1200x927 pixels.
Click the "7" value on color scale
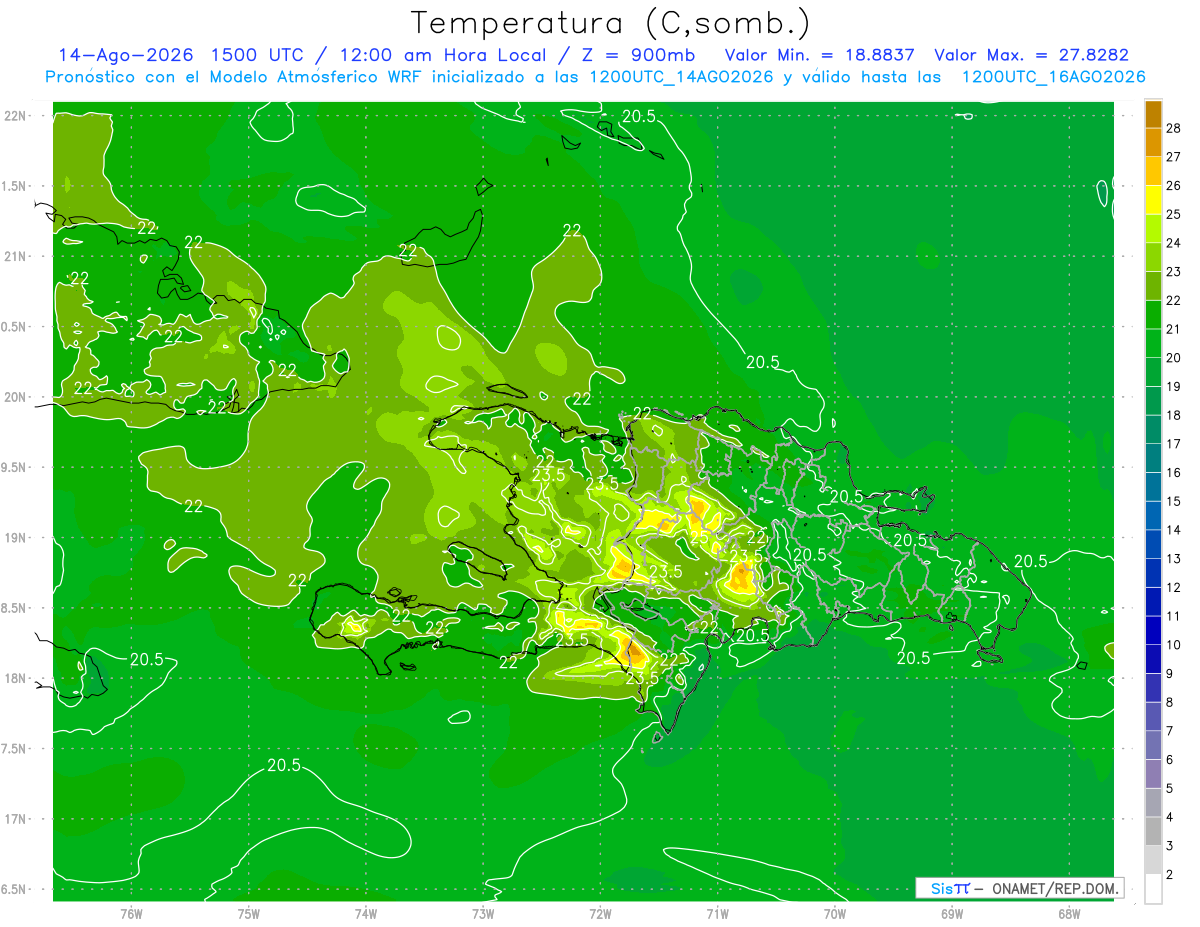1170,731
